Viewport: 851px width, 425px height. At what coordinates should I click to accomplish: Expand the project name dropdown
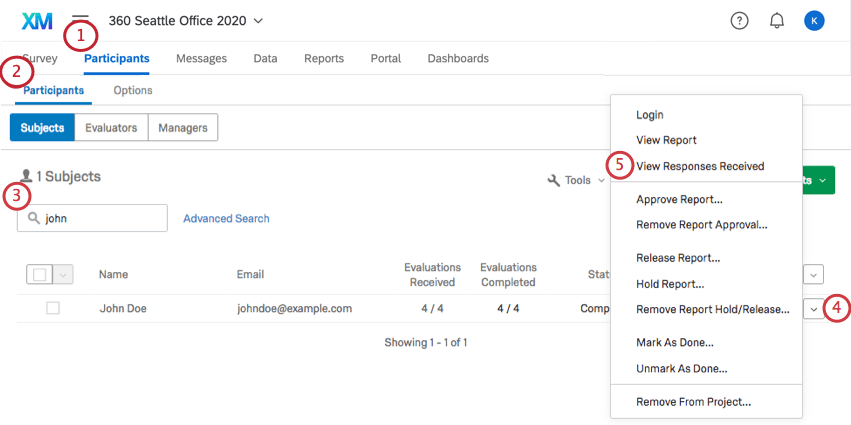259,21
